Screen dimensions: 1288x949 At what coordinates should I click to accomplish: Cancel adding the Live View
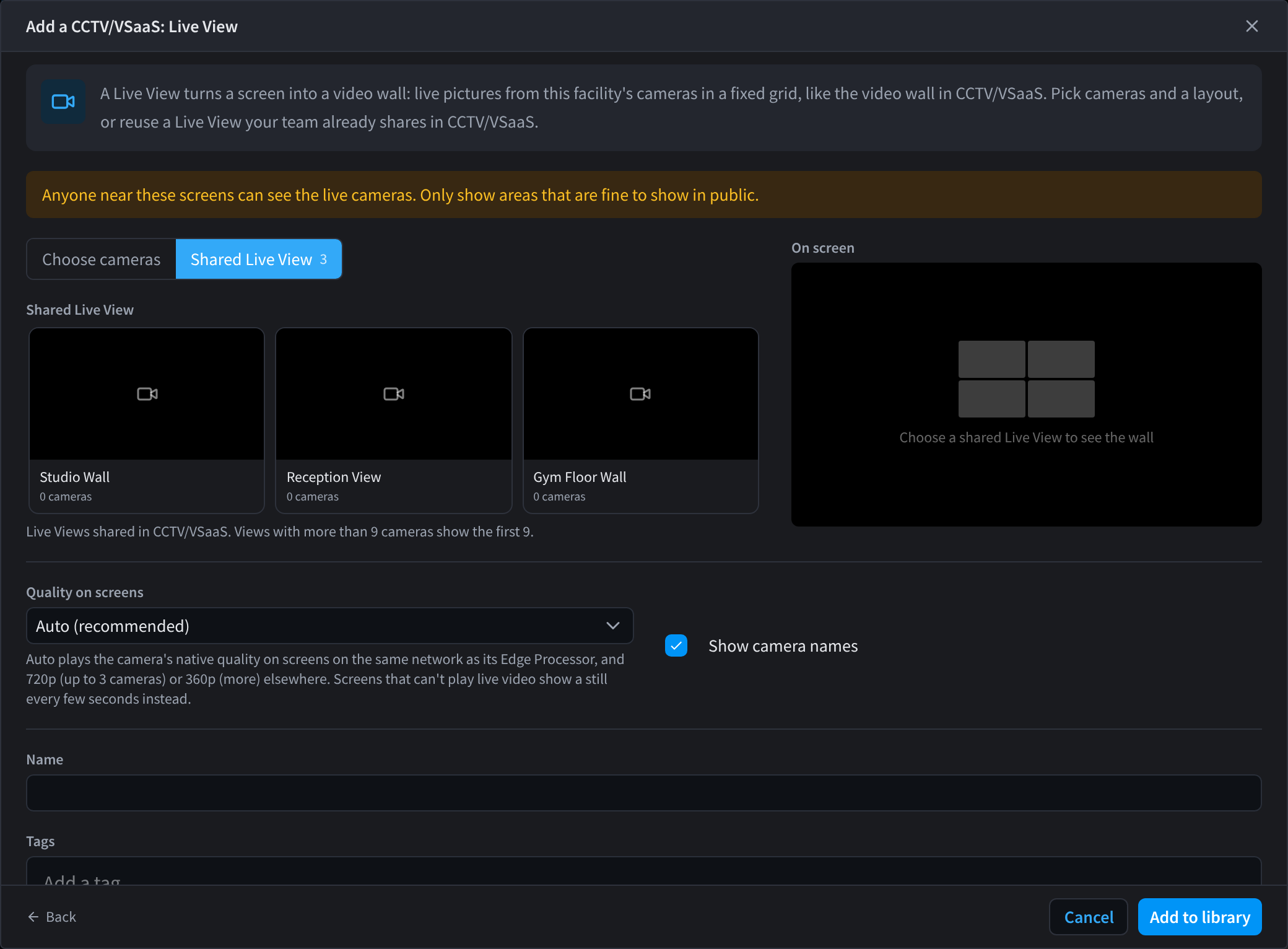tap(1089, 917)
